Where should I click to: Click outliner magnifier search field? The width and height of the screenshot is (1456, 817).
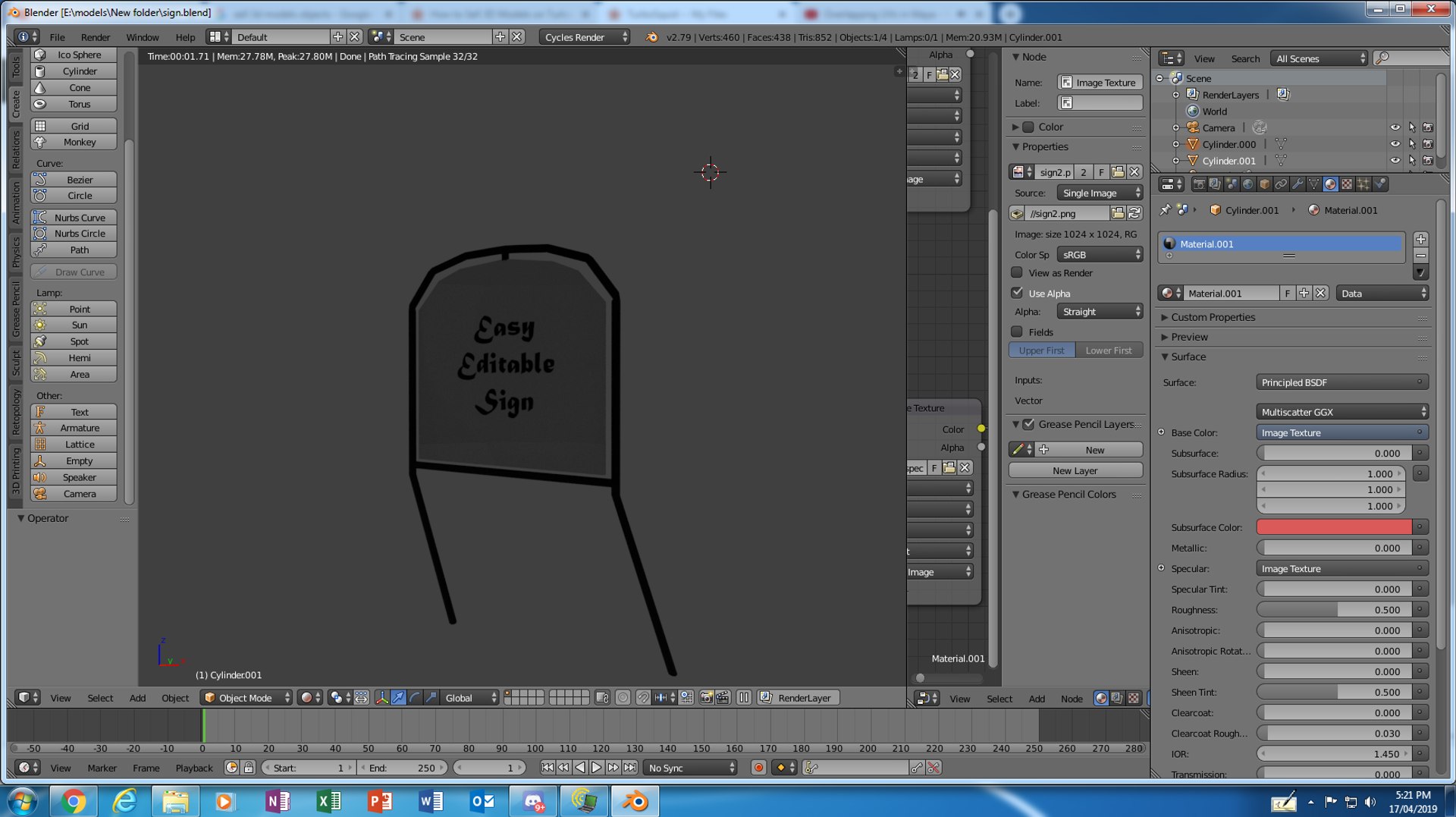point(1410,58)
